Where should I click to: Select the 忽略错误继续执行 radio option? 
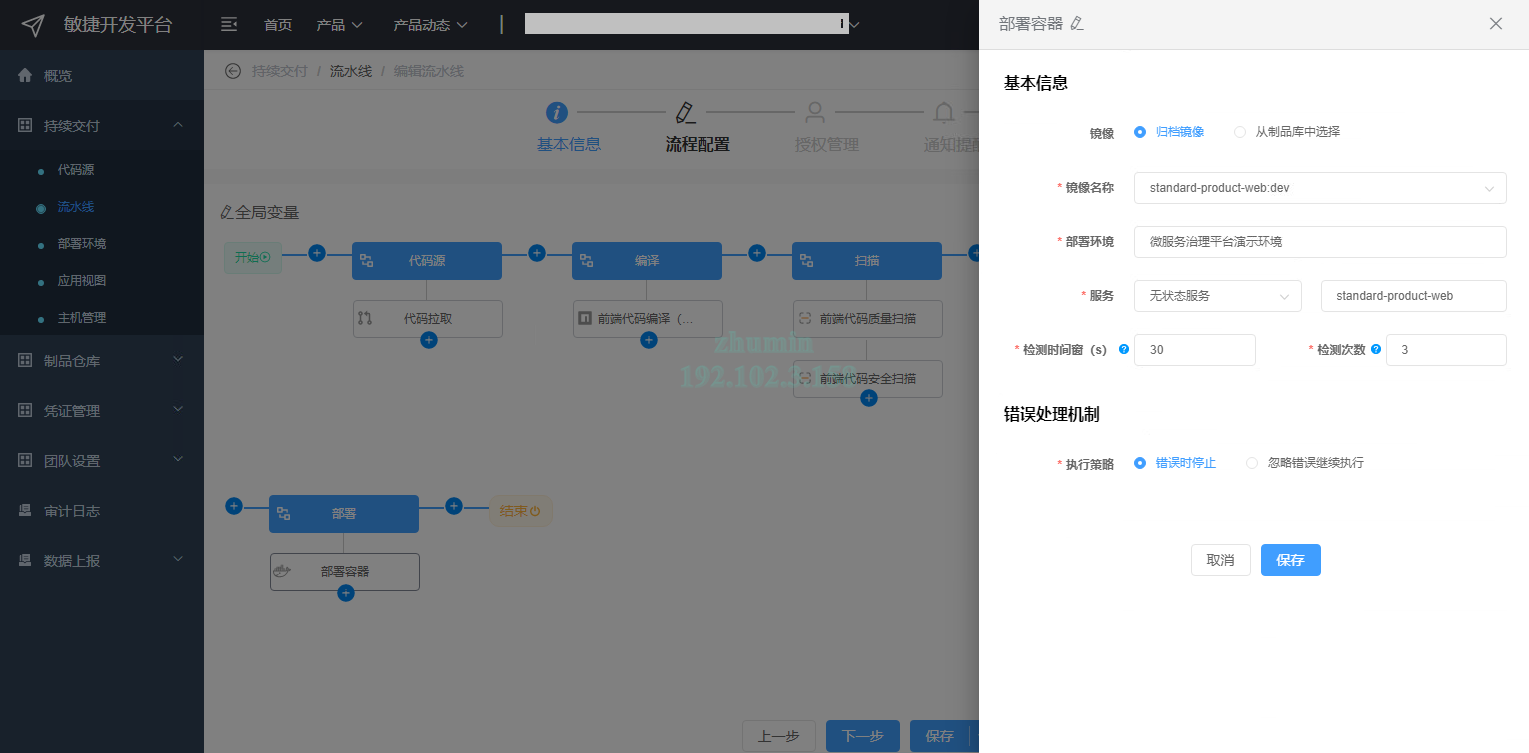click(x=1252, y=463)
